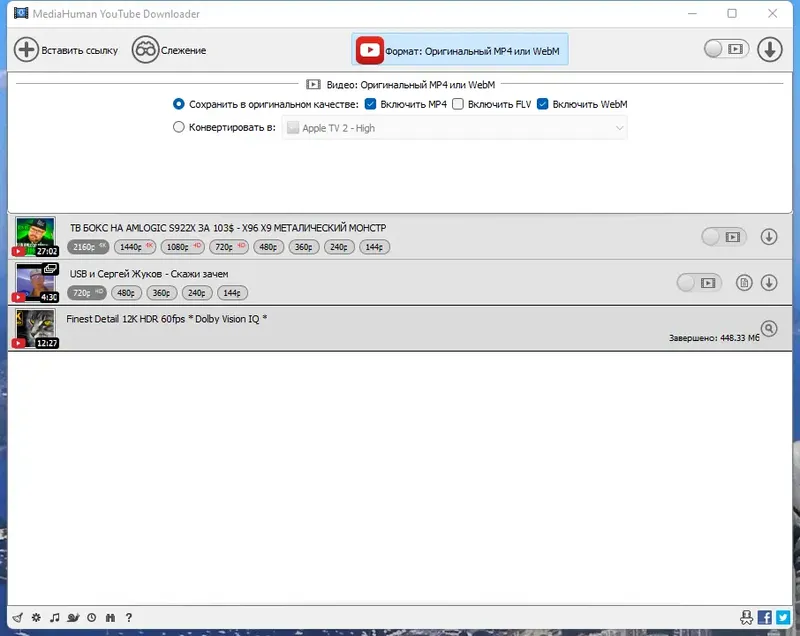Click title Finest Detail 12K HDR 60fps
Screen dimensions: 800x636
(167, 319)
